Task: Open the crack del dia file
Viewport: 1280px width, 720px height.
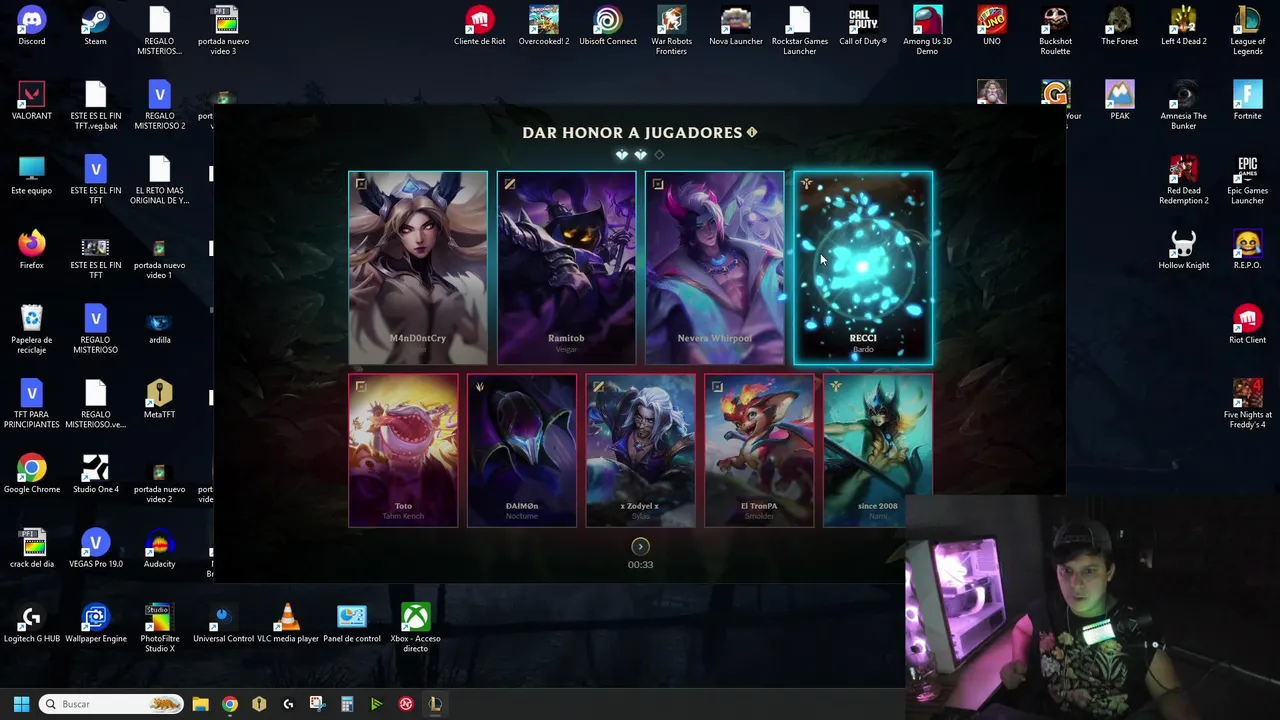Action: click(x=32, y=548)
